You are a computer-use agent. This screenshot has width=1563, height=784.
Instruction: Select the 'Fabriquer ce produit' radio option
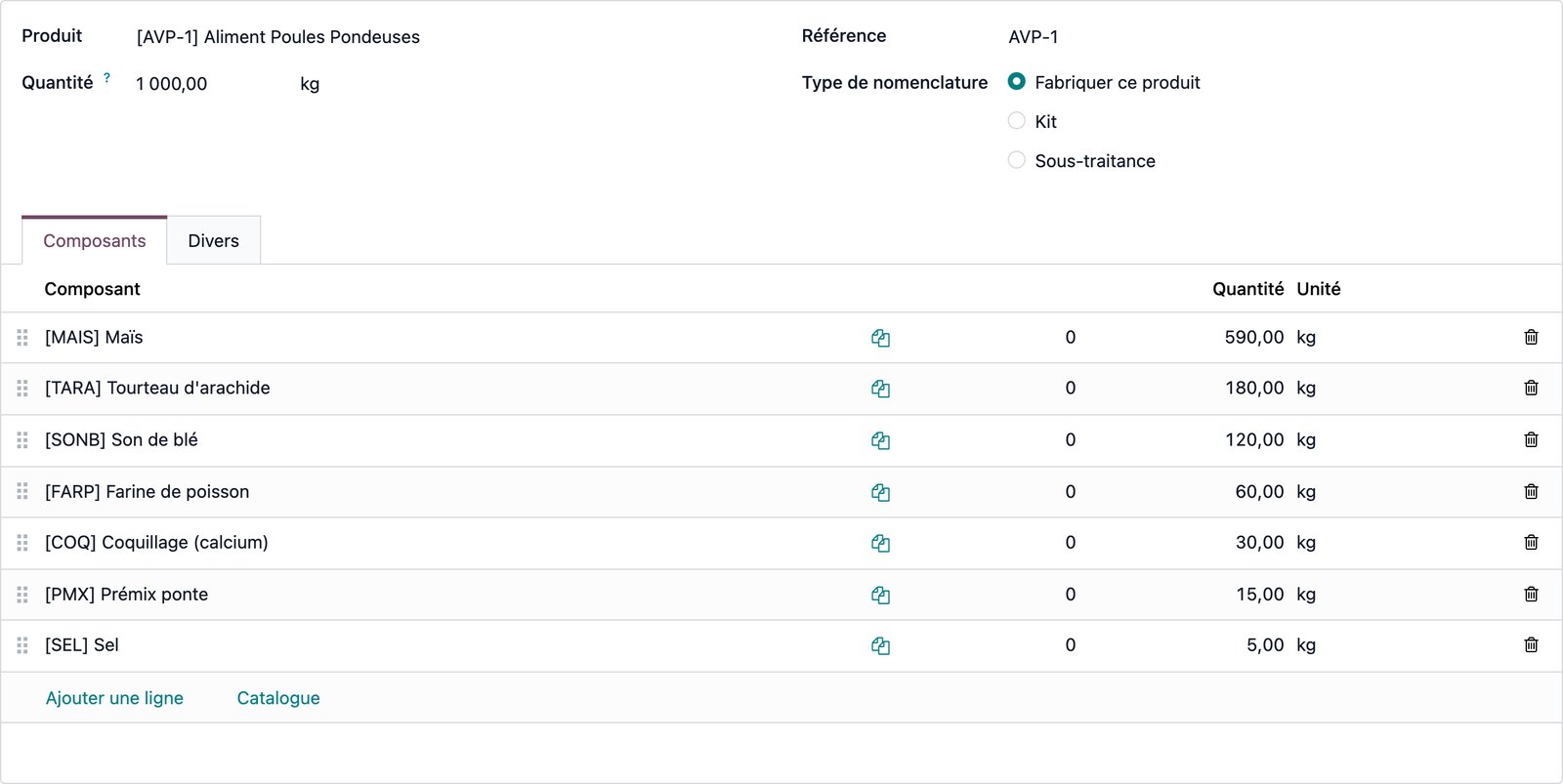pos(1016,82)
